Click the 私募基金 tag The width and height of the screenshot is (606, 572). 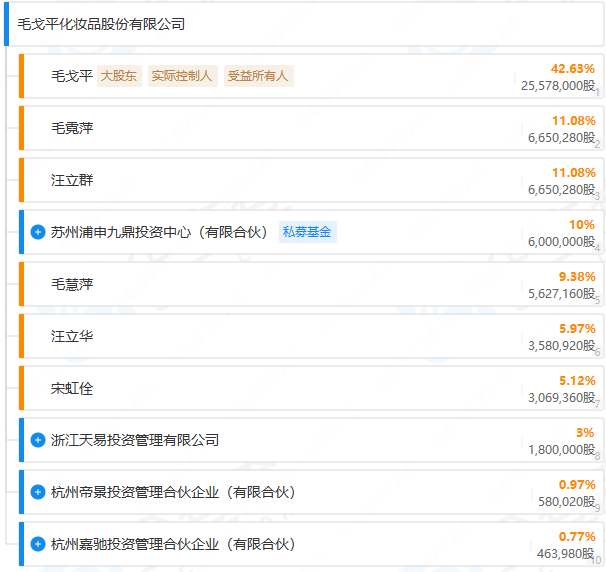(308, 232)
